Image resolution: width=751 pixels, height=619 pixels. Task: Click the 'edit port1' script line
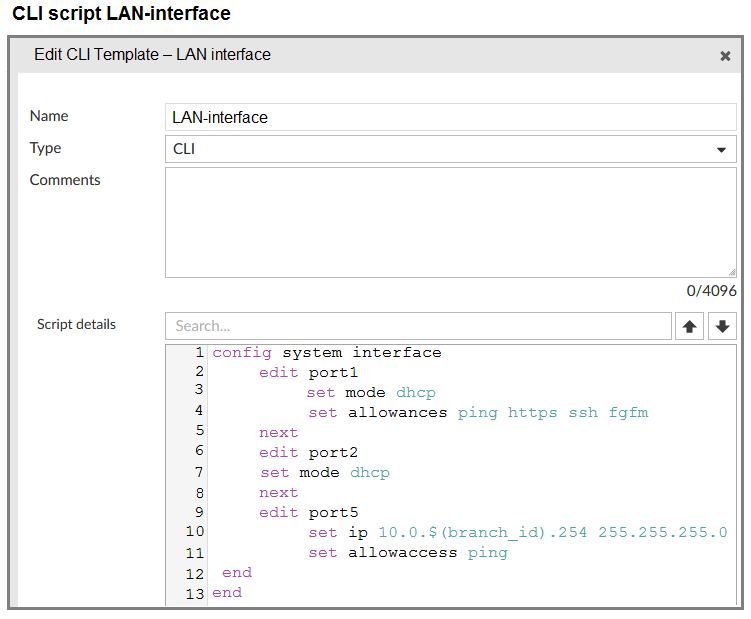(308, 372)
